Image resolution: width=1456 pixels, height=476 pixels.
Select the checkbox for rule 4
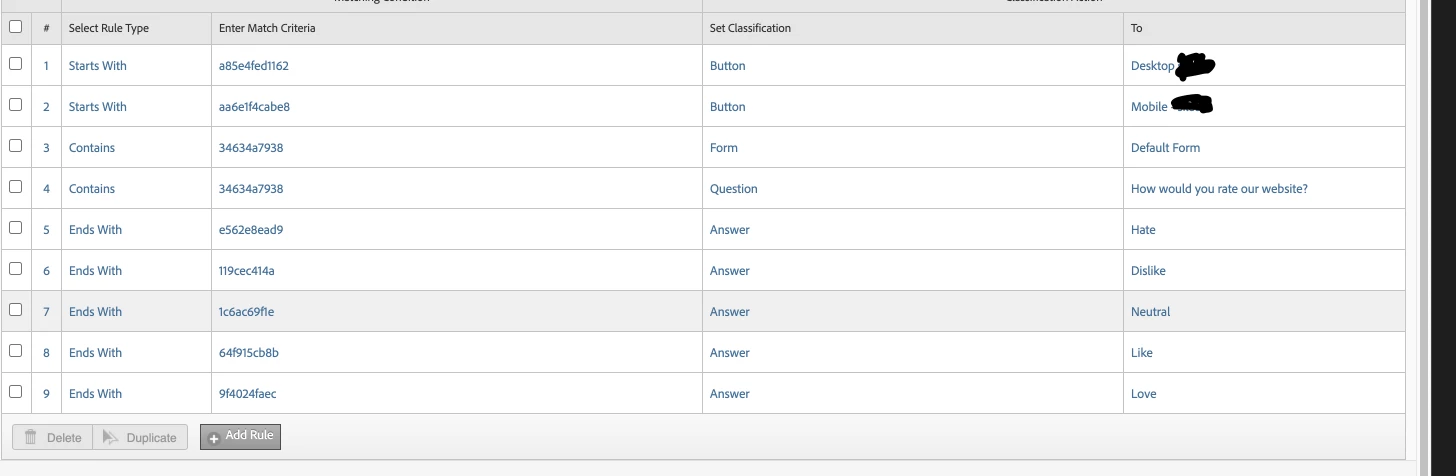(15, 187)
